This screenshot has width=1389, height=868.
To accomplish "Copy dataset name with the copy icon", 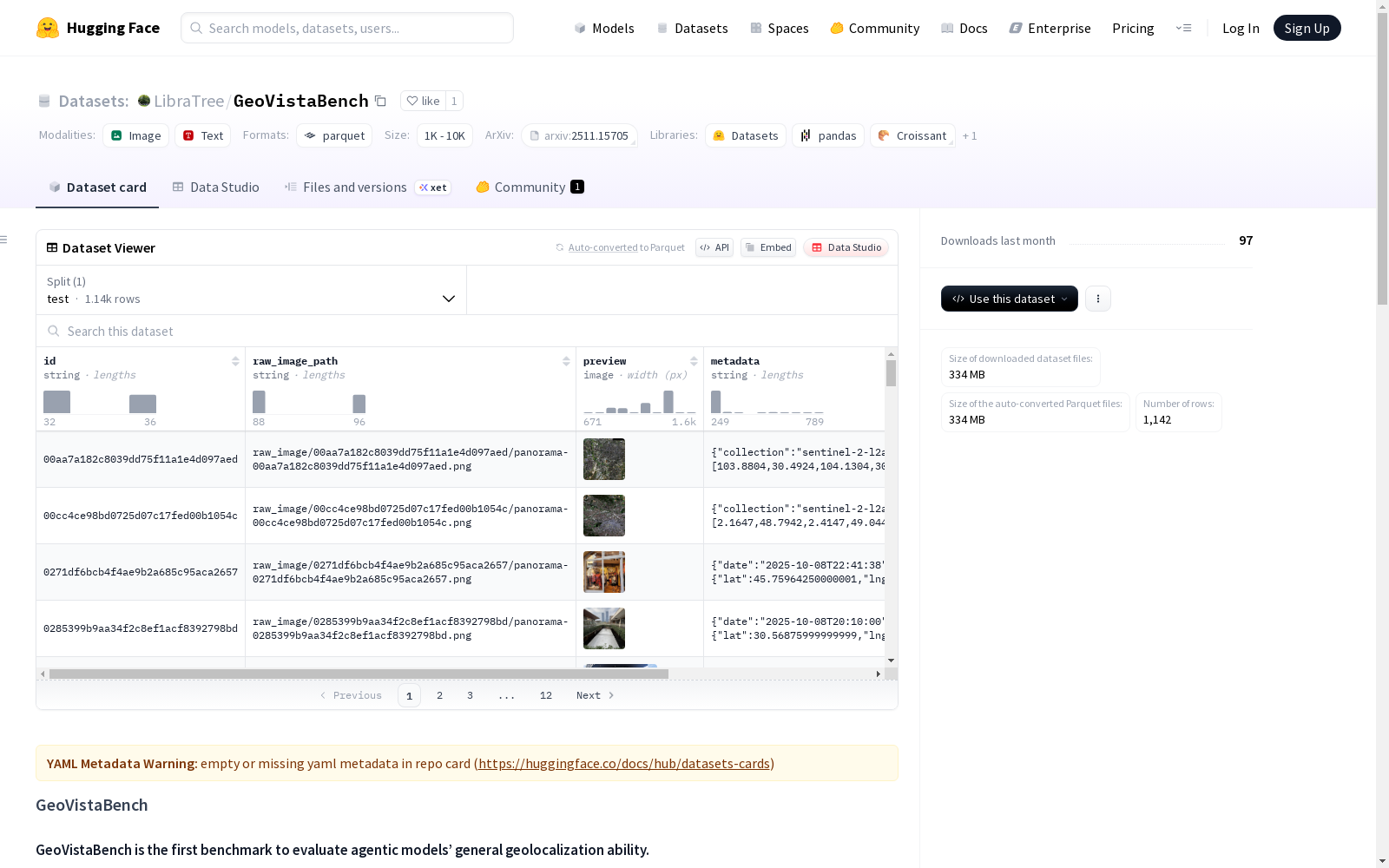I will (380, 101).
